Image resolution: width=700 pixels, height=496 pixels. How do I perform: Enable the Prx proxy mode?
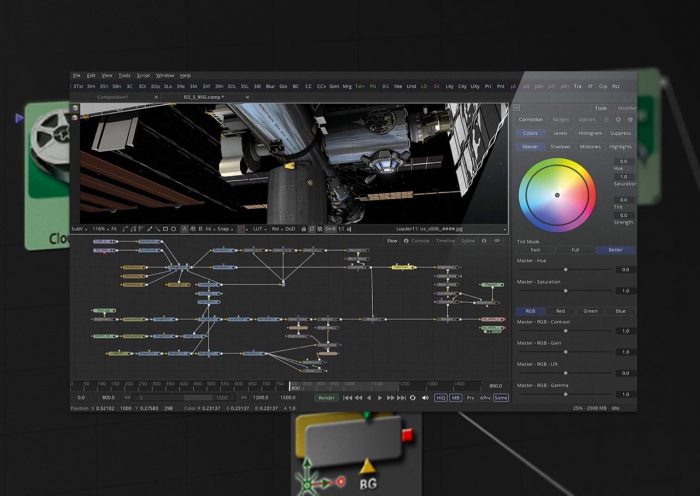coord(471,397)
